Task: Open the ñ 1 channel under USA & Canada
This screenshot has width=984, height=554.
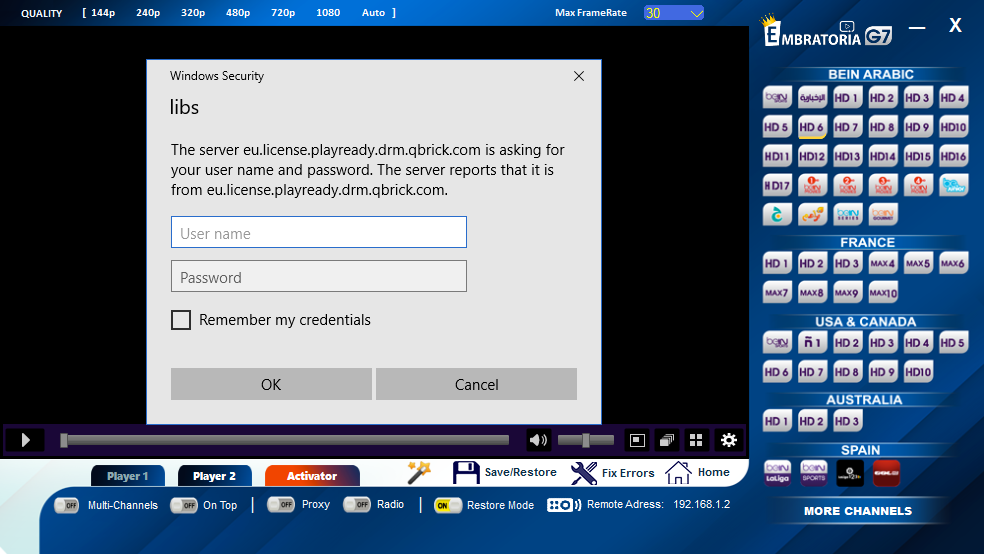Action: pos(812,343)
